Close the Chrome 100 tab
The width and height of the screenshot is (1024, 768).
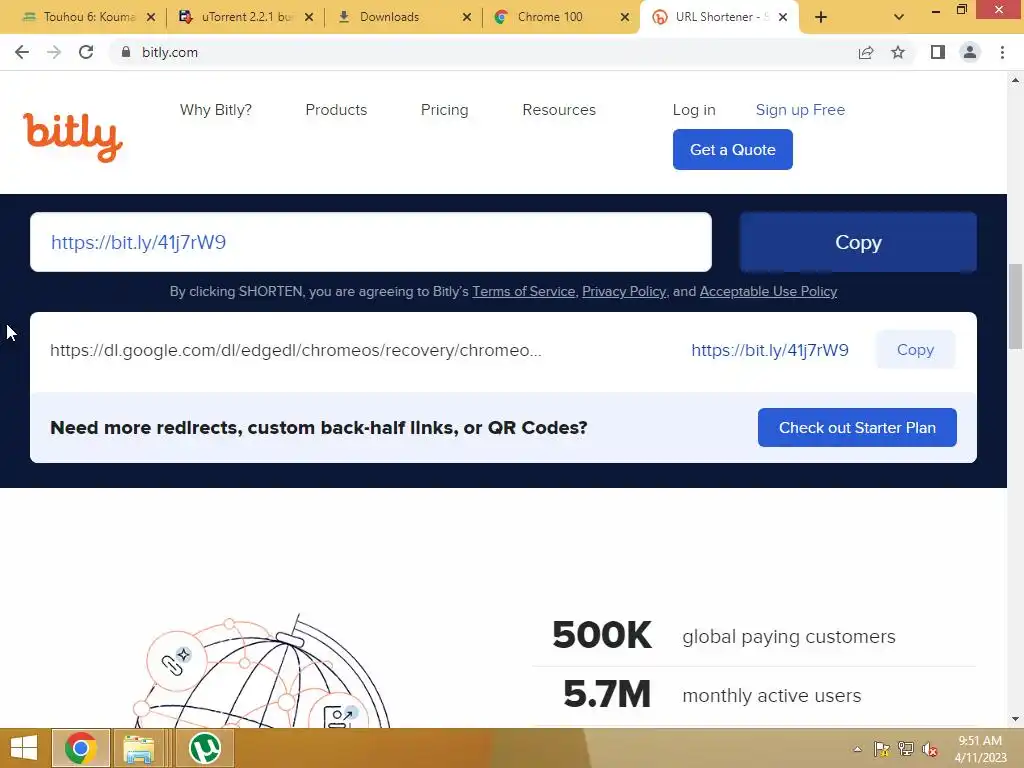pos(625,17)
